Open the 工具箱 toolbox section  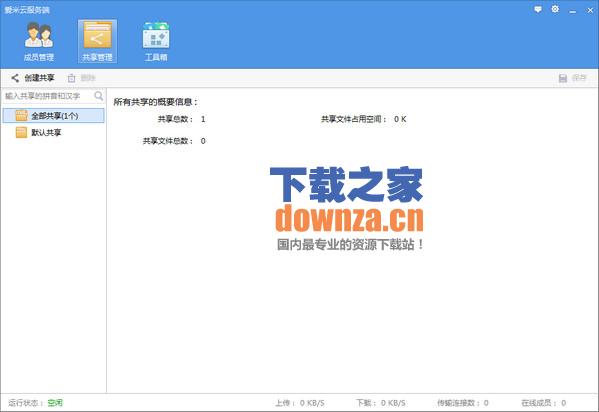(156, 42)
